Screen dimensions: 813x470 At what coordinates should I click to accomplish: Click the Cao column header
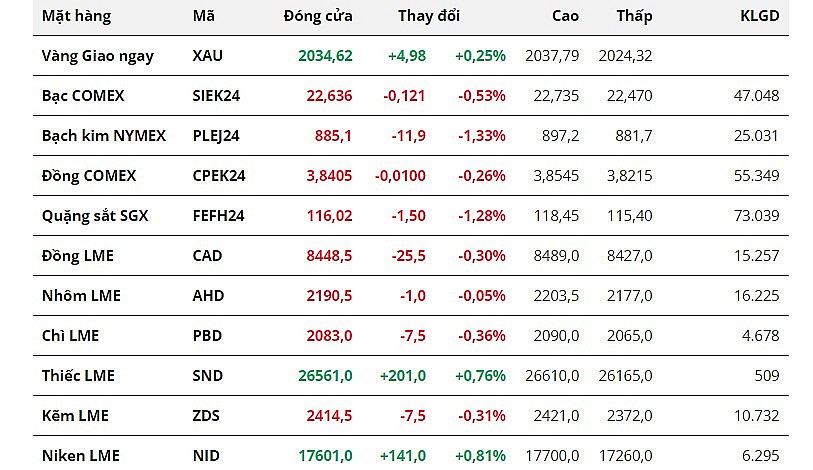[x=565, y=16]
